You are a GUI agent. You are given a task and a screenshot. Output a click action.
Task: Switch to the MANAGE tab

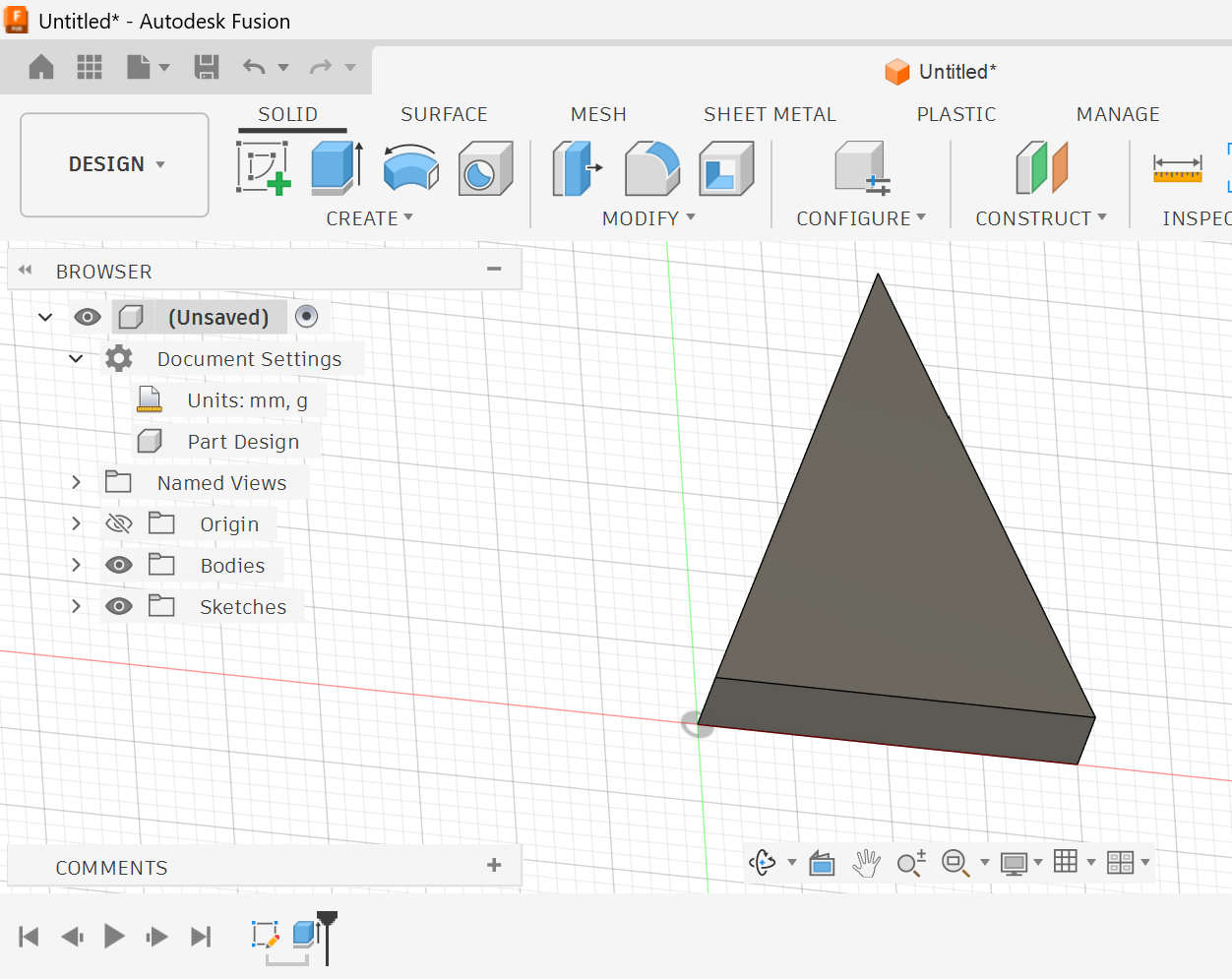pyautogui.click(x=1118, y=114)
